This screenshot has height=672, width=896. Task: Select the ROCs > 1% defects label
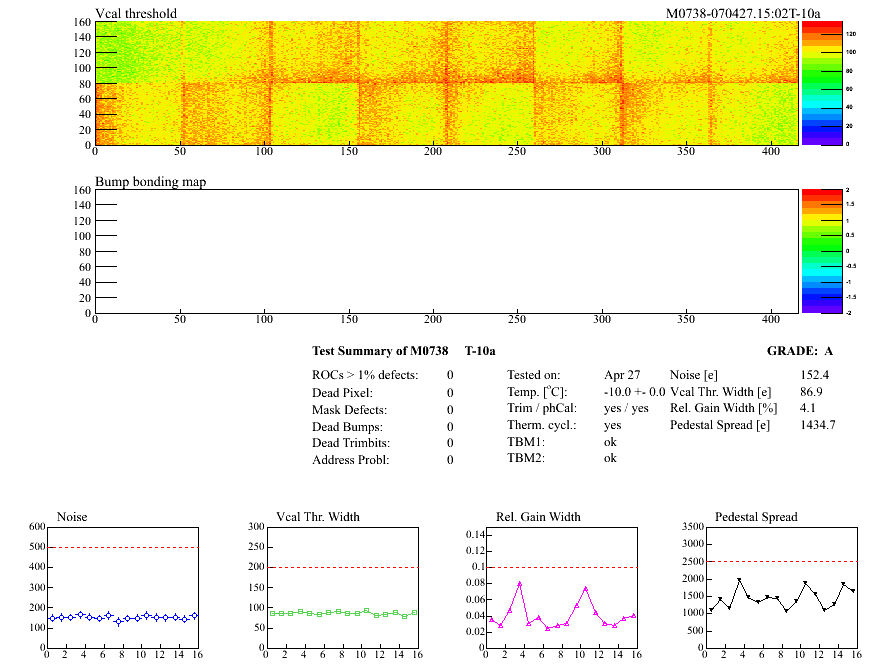click(365, 375)
